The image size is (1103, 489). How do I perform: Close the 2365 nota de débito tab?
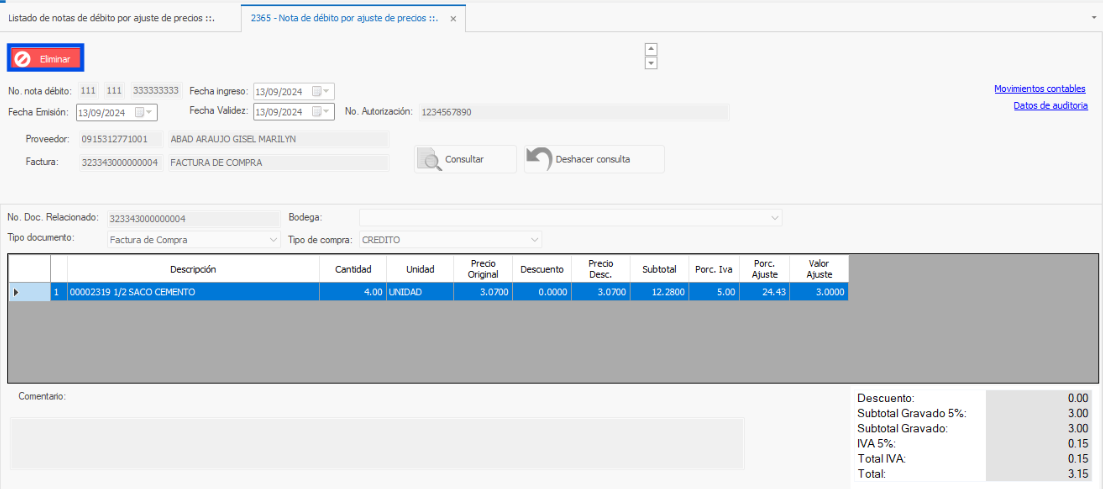(453, 19)
